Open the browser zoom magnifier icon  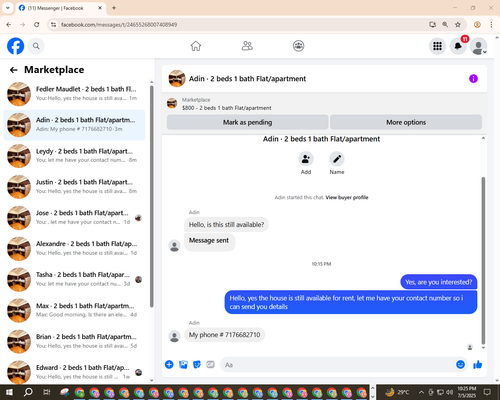[445, 25]
